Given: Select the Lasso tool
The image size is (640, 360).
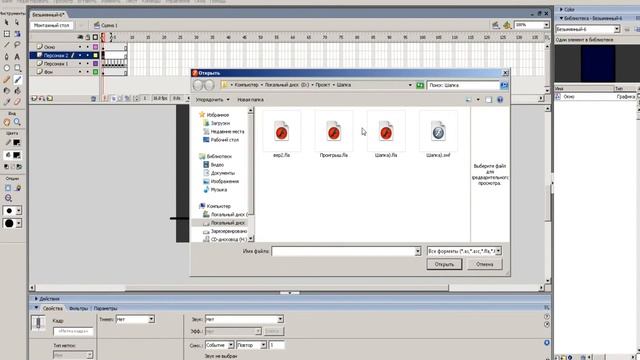Looking at the screenshot, I should 17,45.
